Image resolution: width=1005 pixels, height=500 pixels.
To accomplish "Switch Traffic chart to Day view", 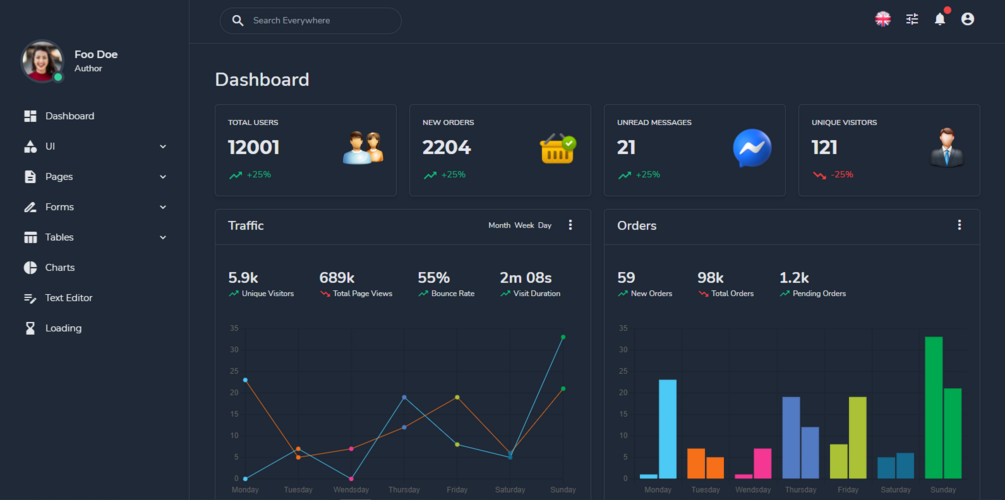I will click(545, 226).
